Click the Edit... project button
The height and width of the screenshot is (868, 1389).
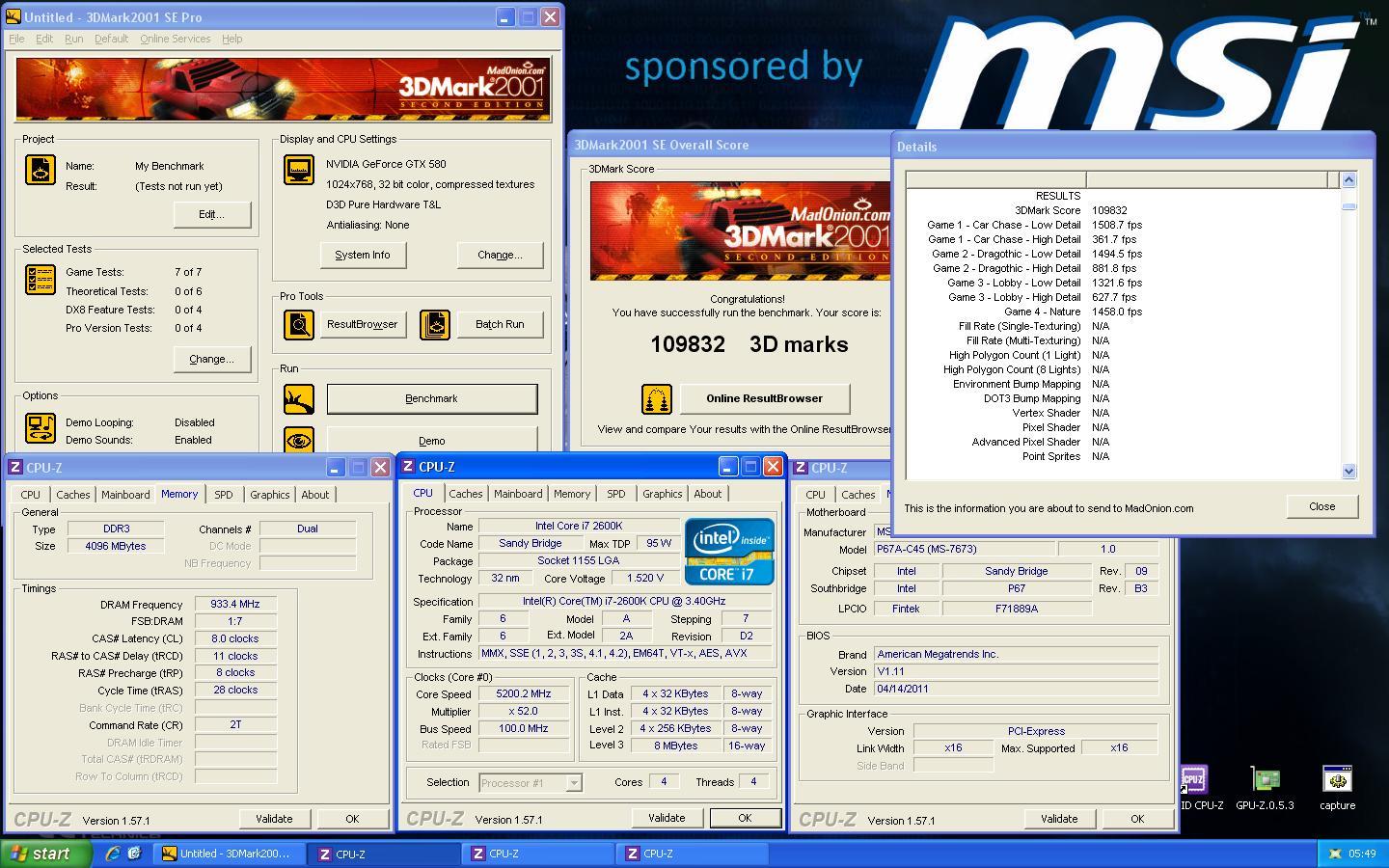click(x=211, y=214)
